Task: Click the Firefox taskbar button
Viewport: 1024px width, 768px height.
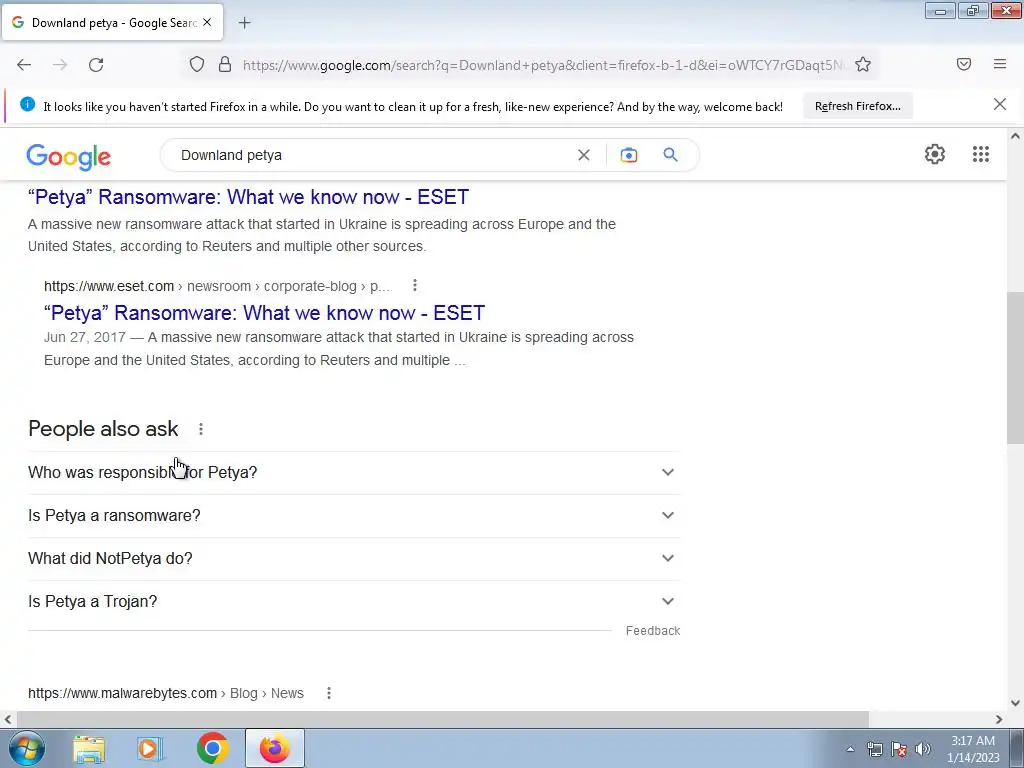Action: point(275,748)
